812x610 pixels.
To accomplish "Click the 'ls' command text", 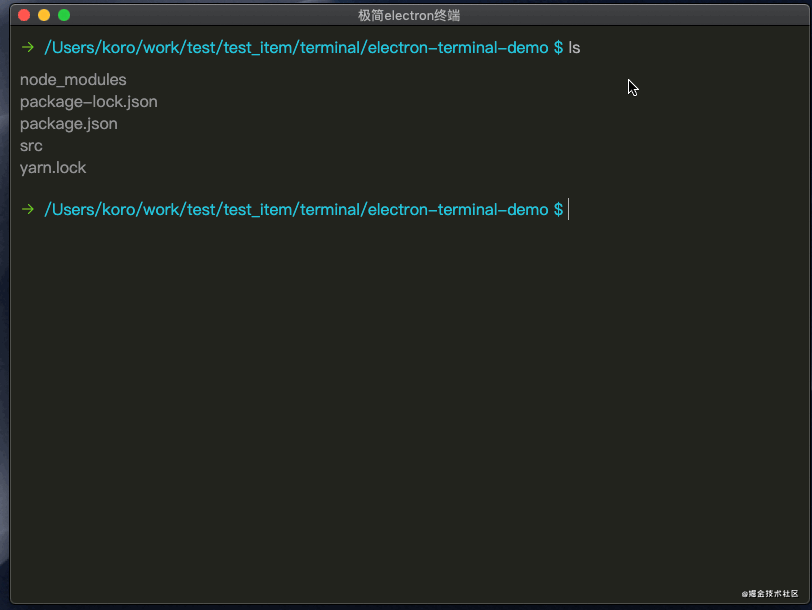I will pyautogui.click(x=574, y=48).
